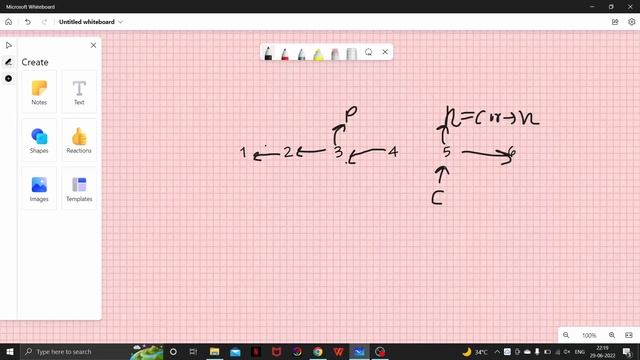This screenshot has width=640, height=360.
Task: Open the Mail app in taskbar
Action: [235, 351]
